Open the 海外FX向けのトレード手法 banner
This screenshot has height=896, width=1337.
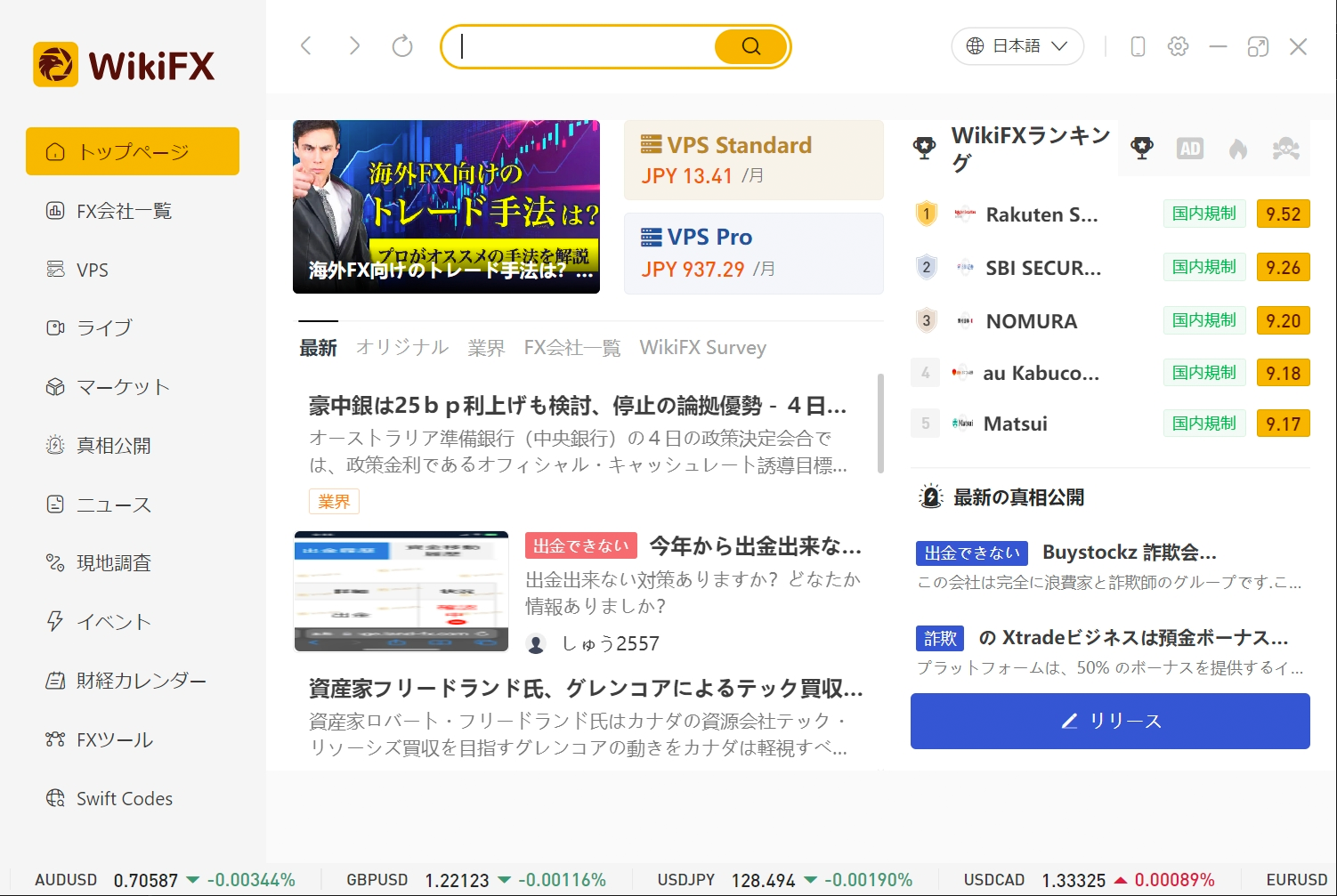446,206
